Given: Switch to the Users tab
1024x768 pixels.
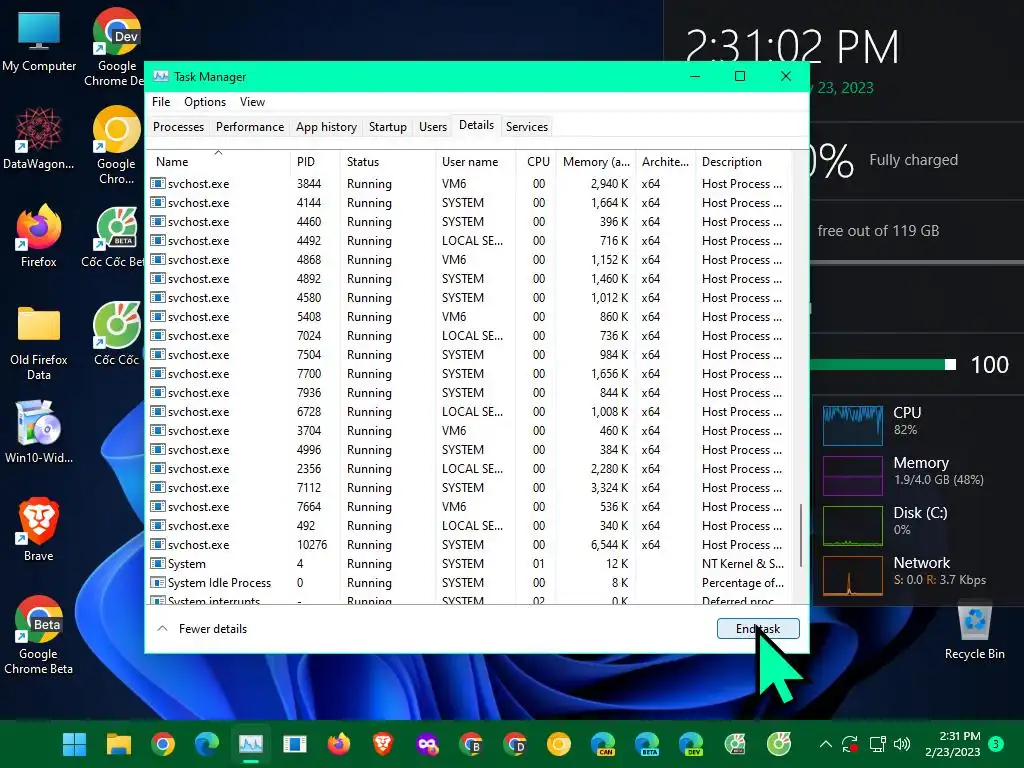Looking at the screenshot, I should click(432, 127).
